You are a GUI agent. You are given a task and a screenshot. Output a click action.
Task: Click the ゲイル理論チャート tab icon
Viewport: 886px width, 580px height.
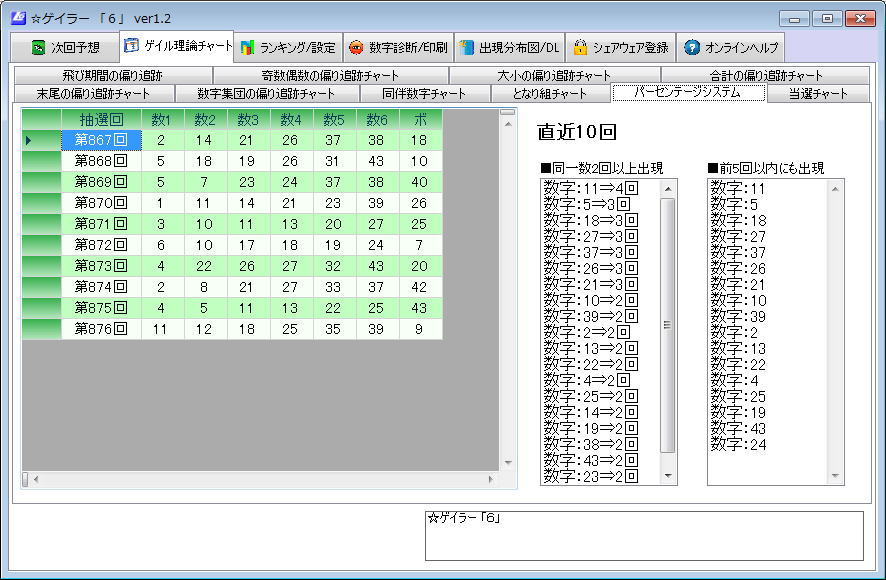(x=131, y=46)
